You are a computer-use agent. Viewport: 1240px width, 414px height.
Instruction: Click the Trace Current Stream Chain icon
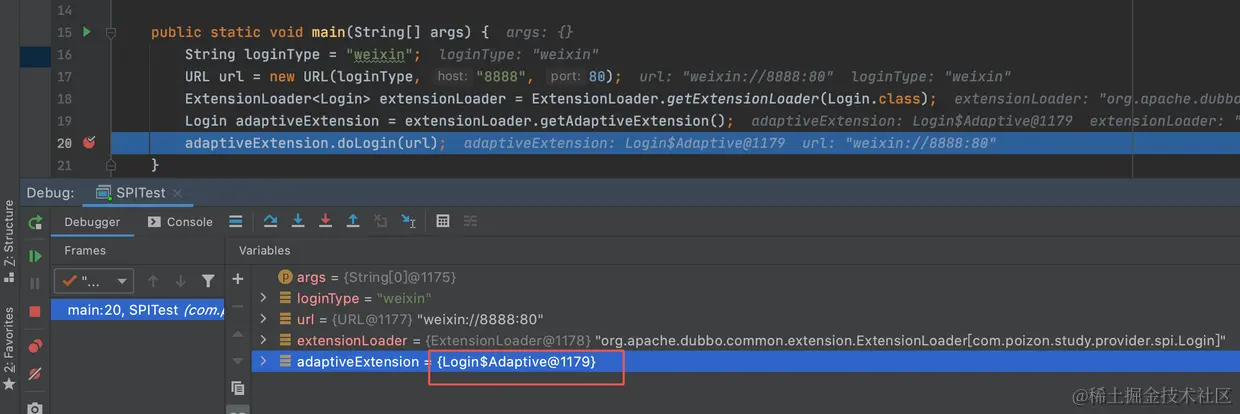[x=470, y=222]
